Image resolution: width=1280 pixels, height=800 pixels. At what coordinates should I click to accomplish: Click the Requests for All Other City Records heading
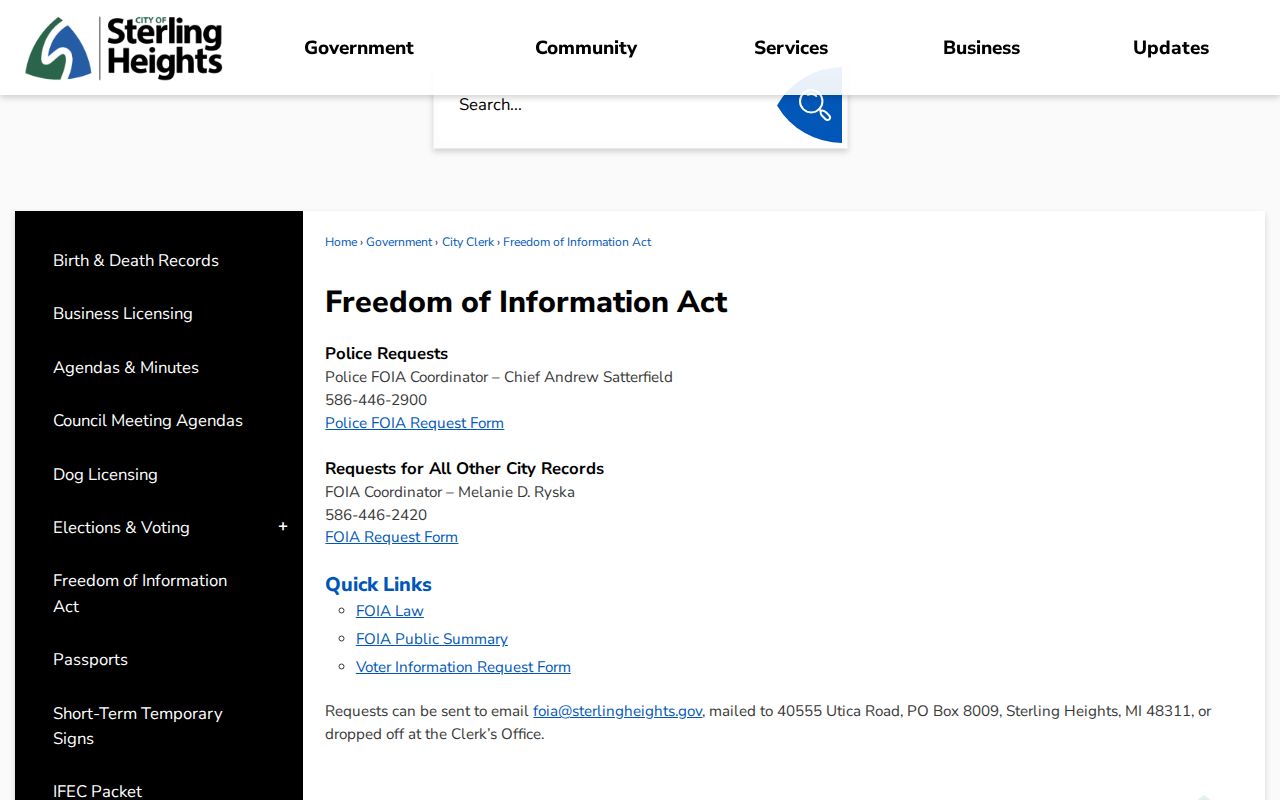(x=464, y=468)
